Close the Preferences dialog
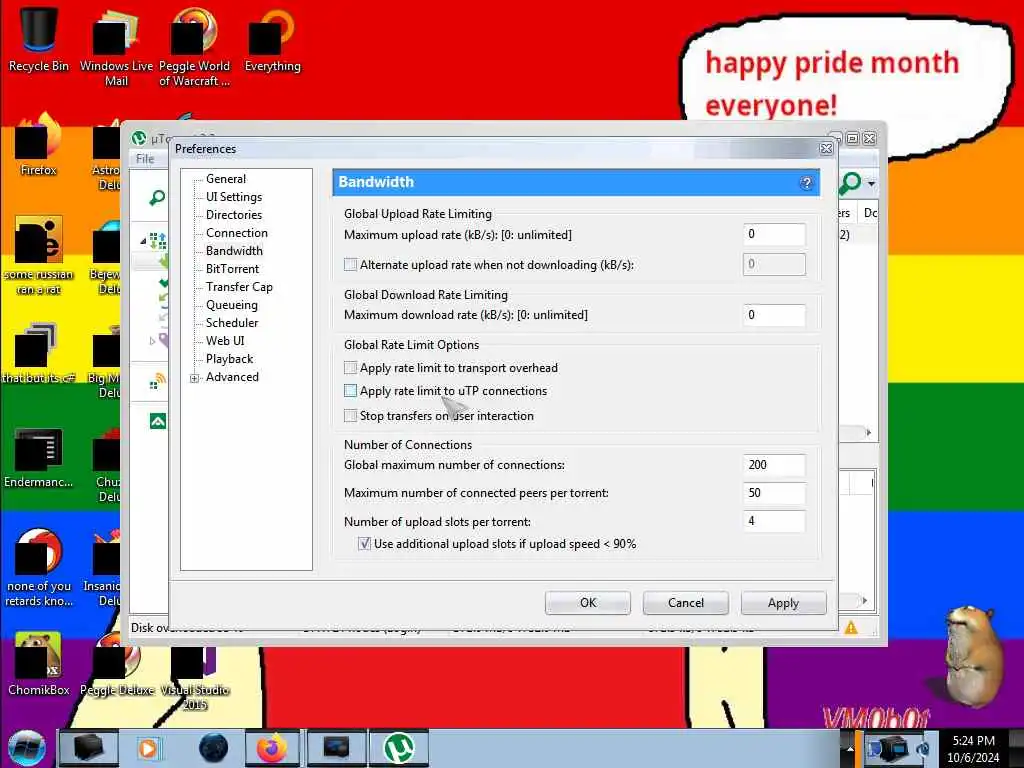This screenshot has height=768, width=1024. pyautogui.click(x=825, y=149)
